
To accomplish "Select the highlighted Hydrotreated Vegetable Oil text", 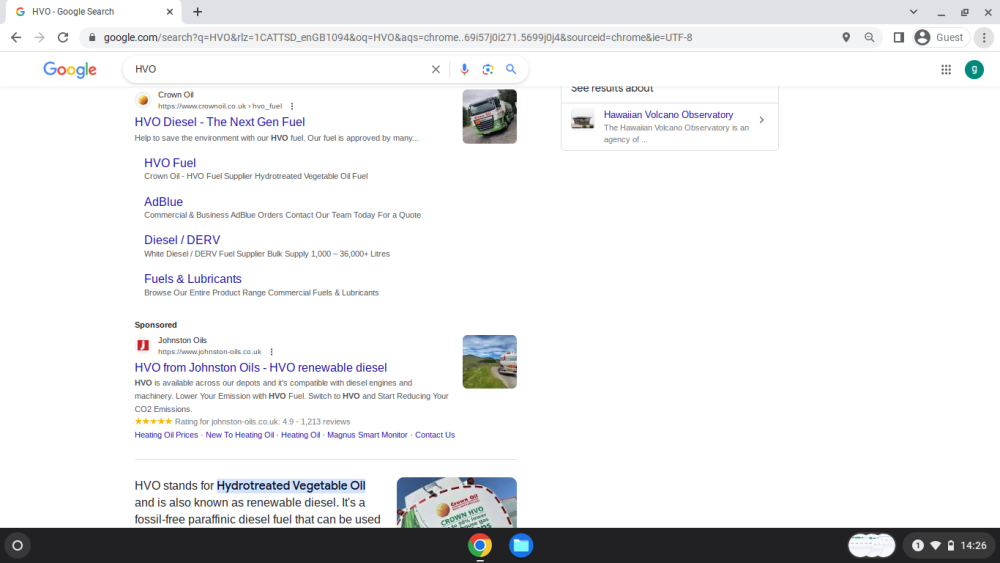I will point(291,486).
